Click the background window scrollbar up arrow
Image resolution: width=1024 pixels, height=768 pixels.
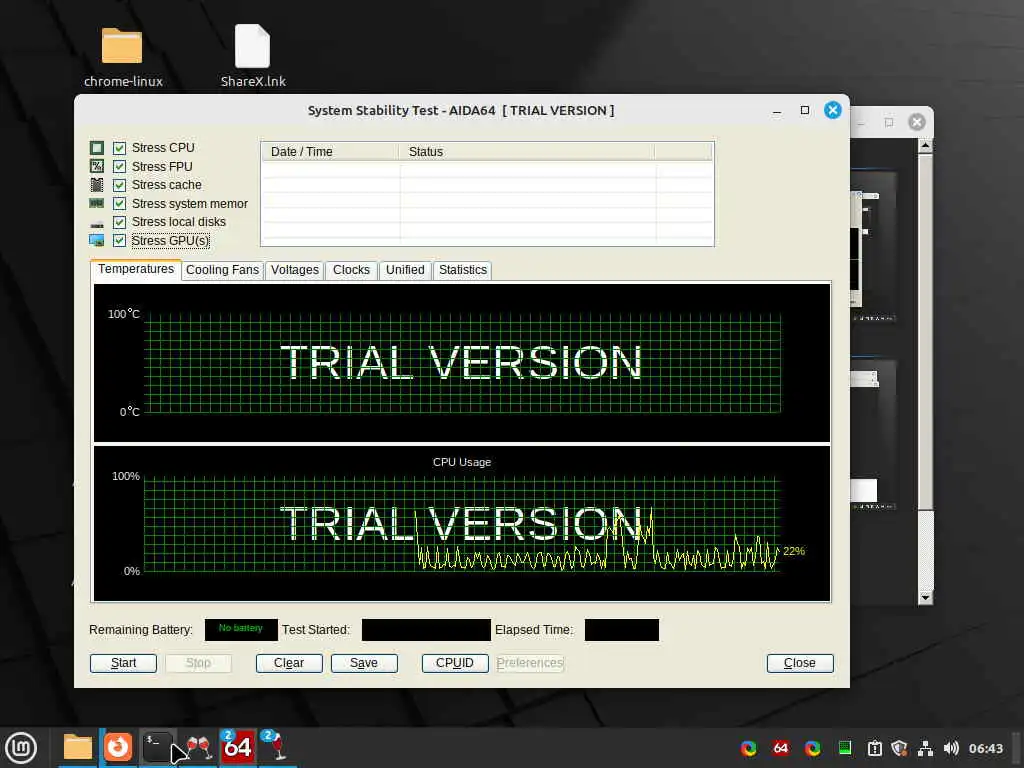[925, 146]
